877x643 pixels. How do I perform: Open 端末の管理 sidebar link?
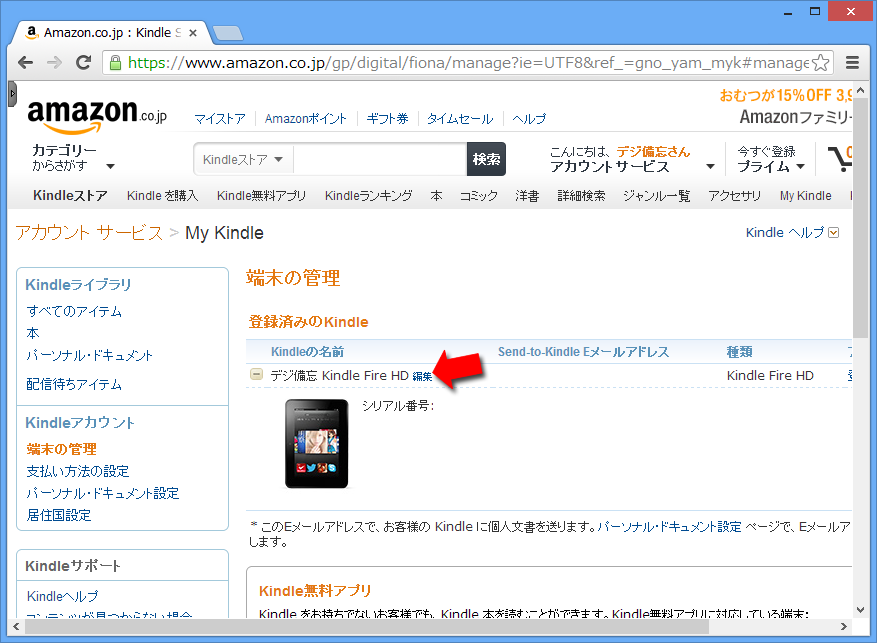[x=62, y=449]
